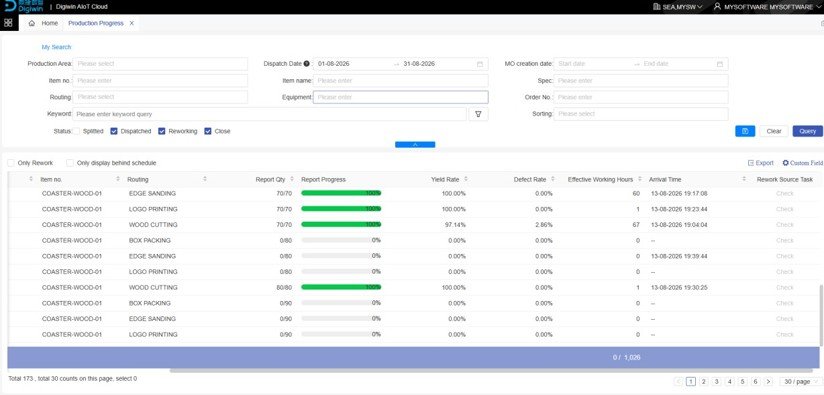Viewport: 824px width, 395px height.
Task: Go to page 3
Action: (x=717, y=382)
